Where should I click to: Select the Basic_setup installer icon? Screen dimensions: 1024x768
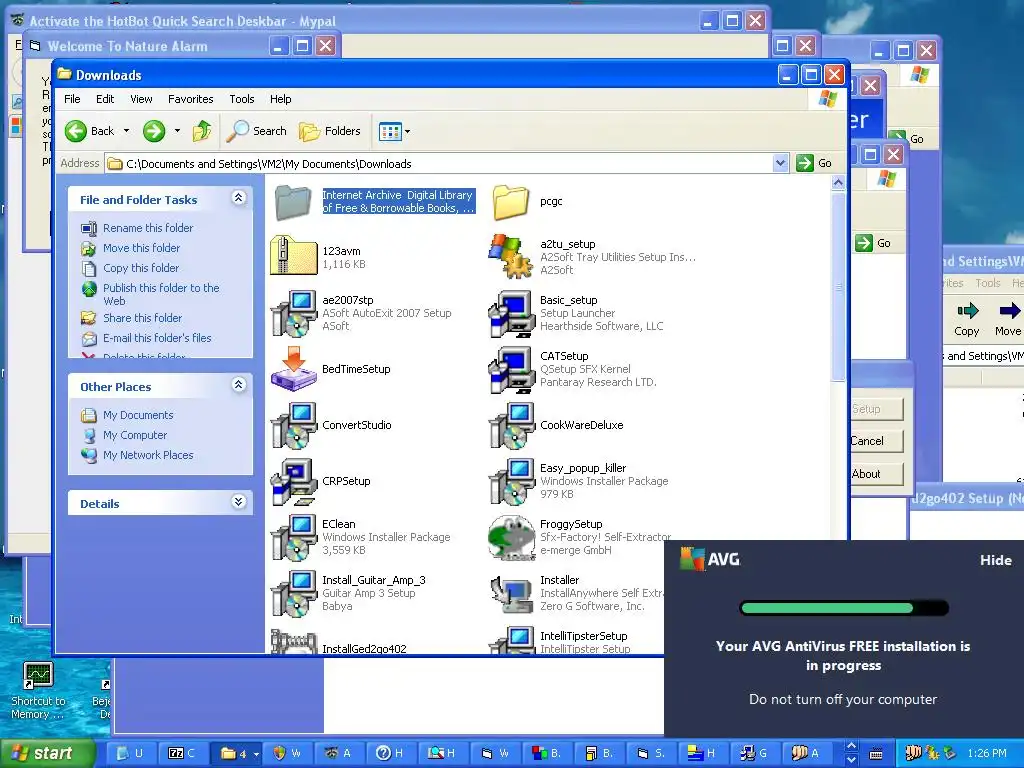click(511, 313)
